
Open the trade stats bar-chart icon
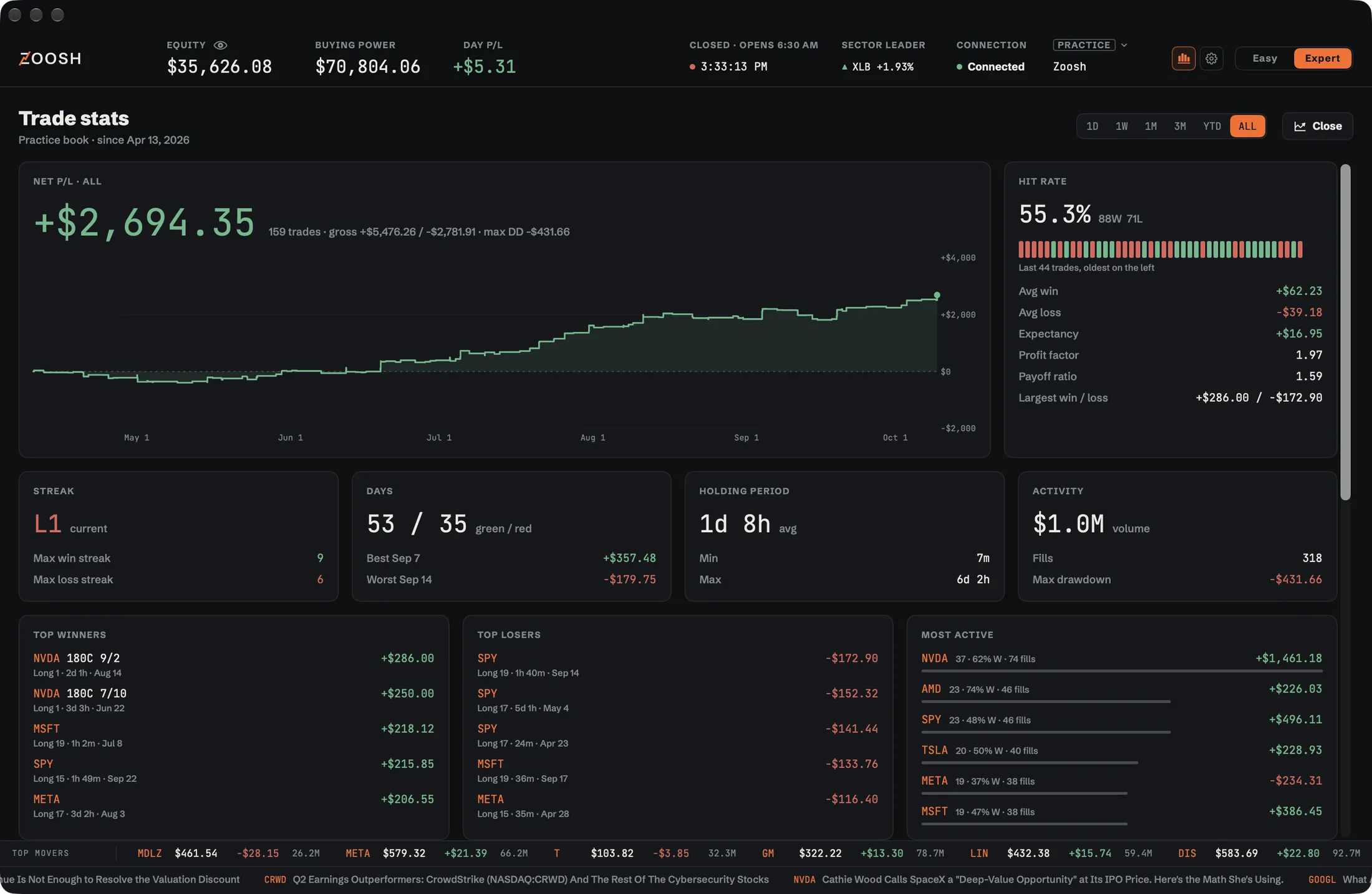coord(1183,58)
